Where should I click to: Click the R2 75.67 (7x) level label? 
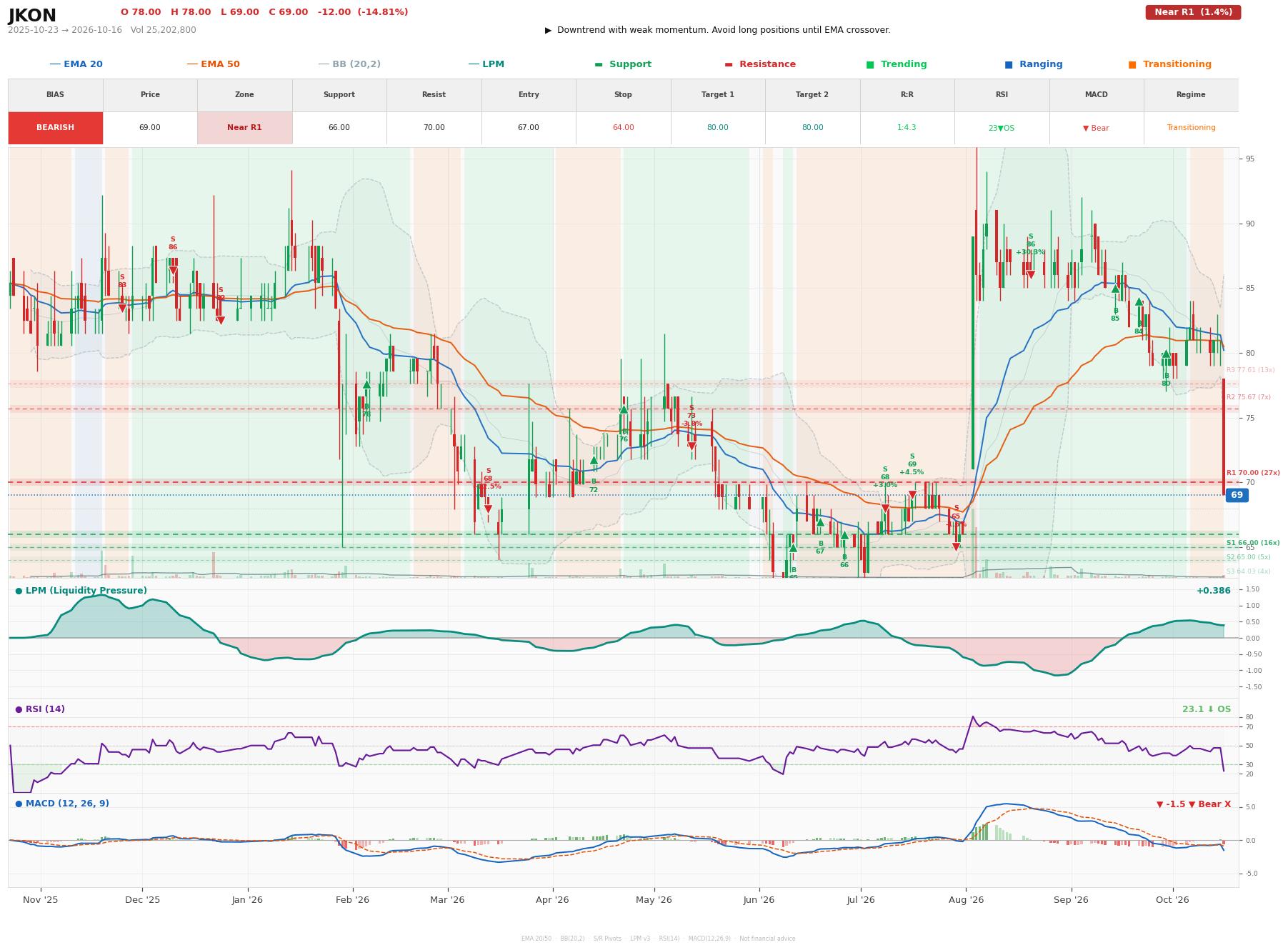[1249, 397]
